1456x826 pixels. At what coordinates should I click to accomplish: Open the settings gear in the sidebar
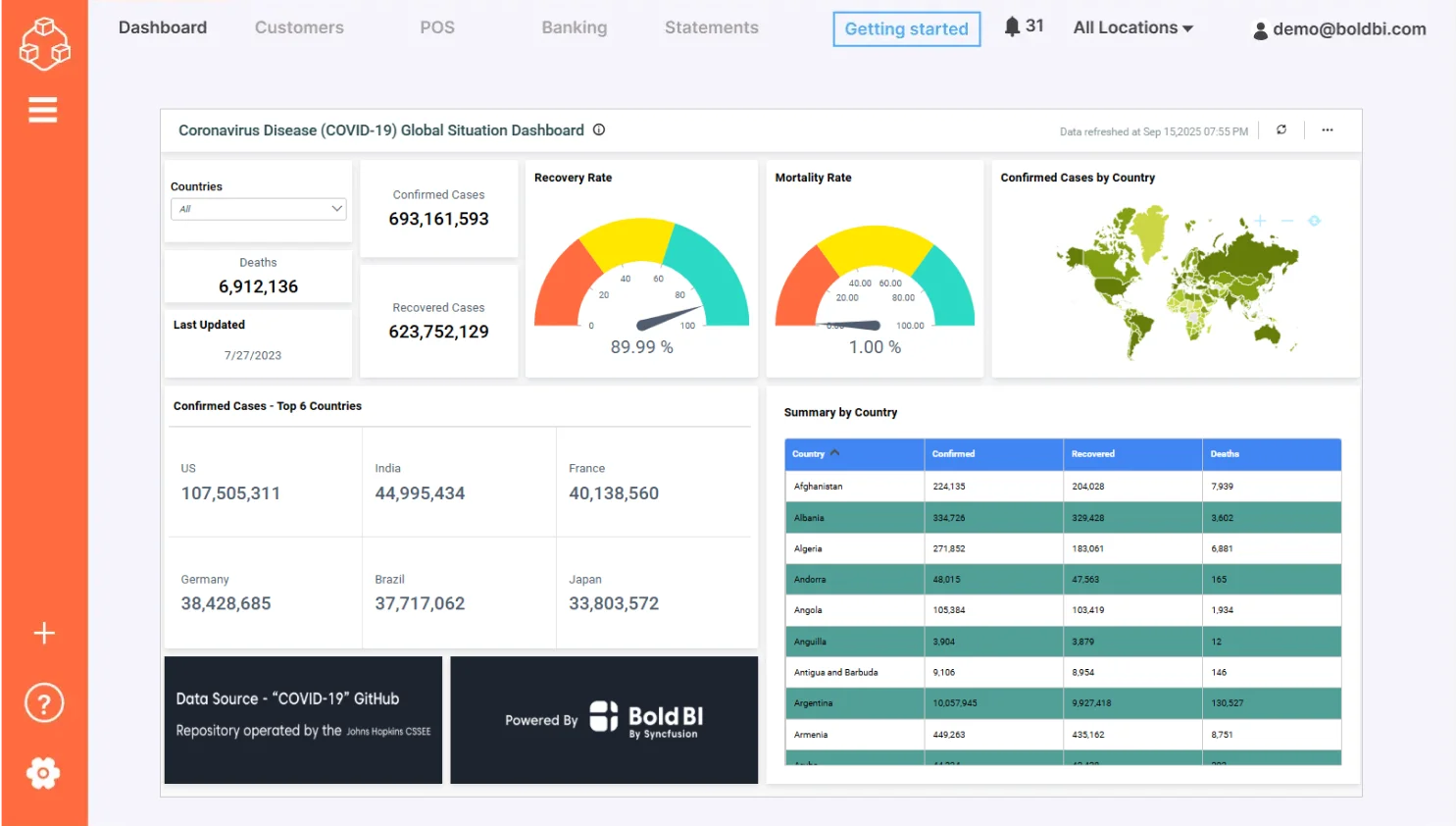(x=43, y=773)
